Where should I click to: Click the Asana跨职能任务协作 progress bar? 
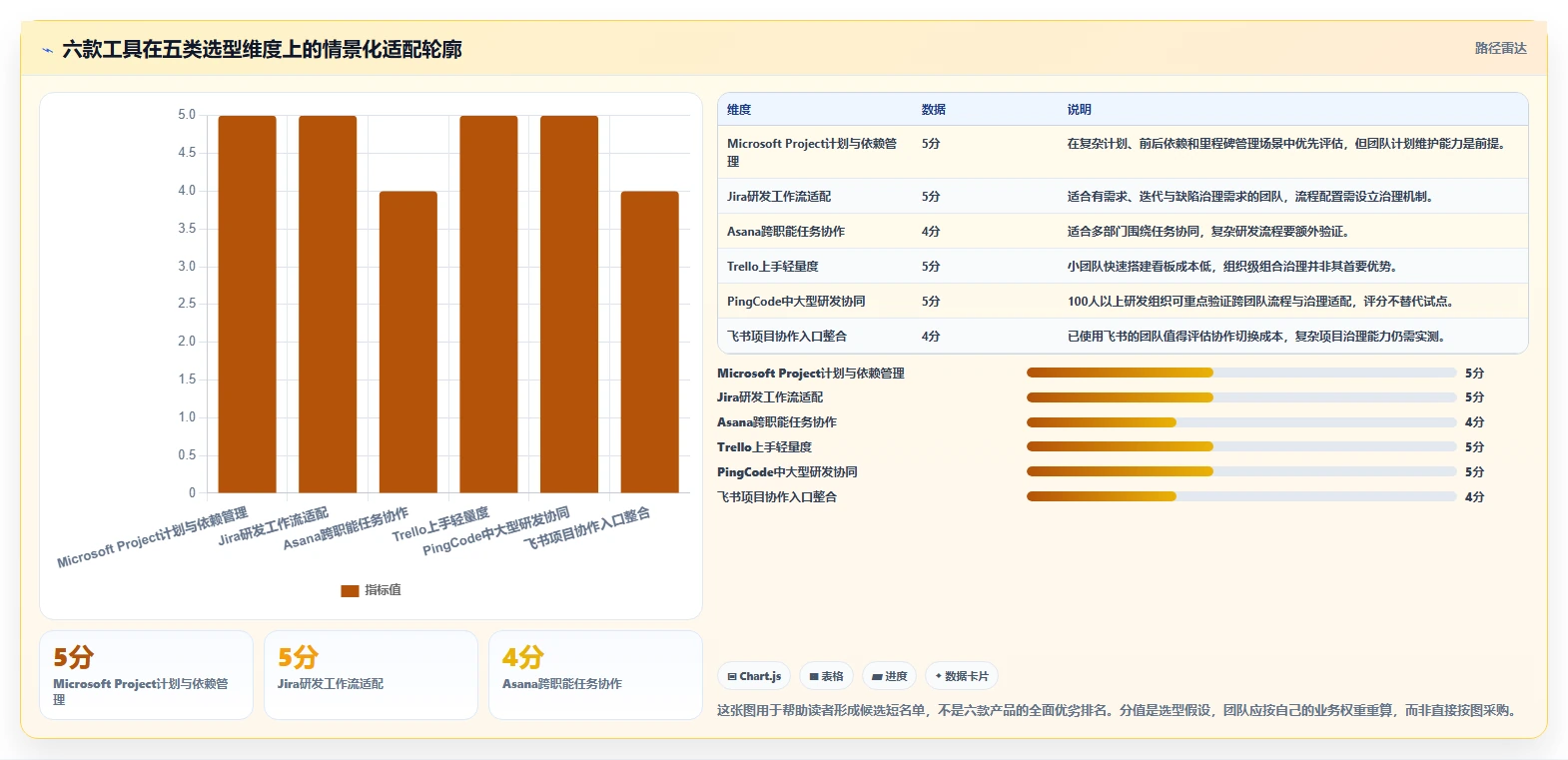pyautogui.click(x=1241, y=422)
